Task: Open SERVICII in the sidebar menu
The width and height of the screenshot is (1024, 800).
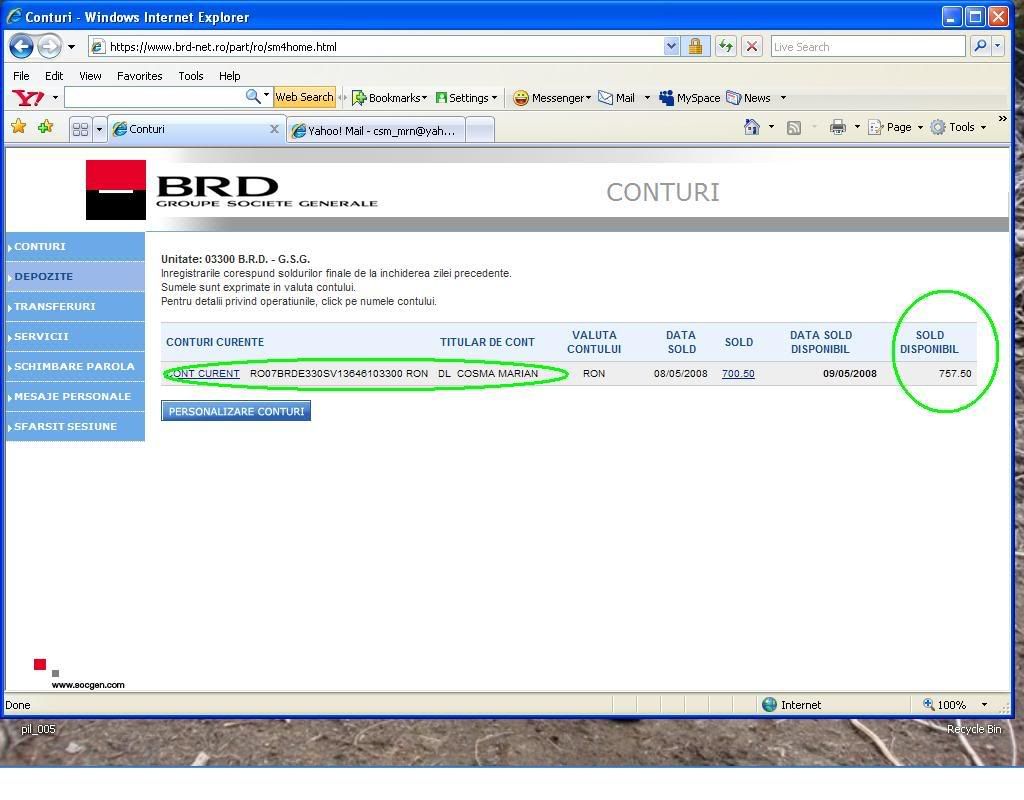Action: pyautogui.click(x=75, y=336)
